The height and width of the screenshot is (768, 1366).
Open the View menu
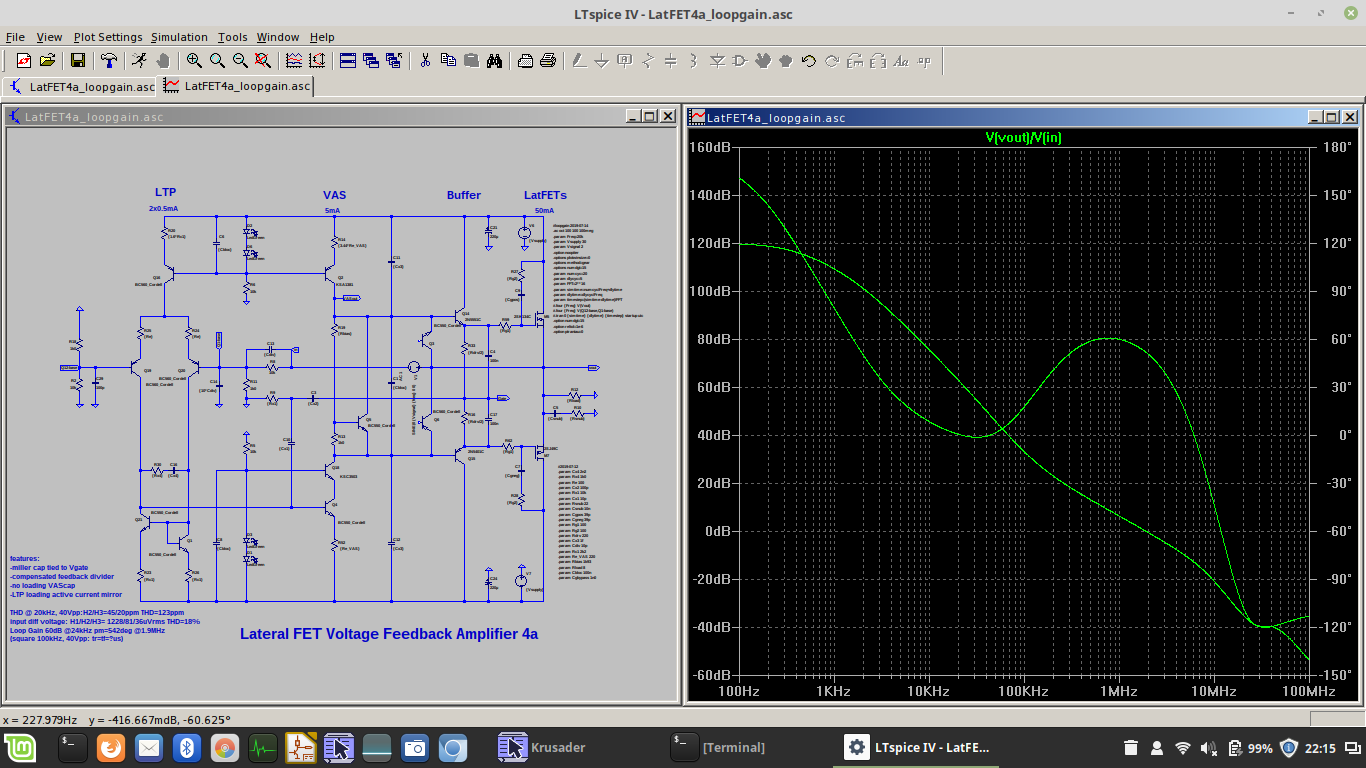point(49,37)
